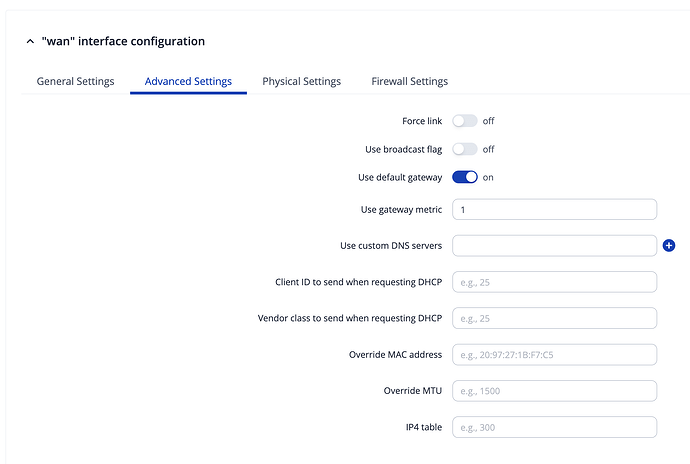Switch to the General Settings tab
Image resolution: width=690 pixels, height=464 pixels.
75,81
